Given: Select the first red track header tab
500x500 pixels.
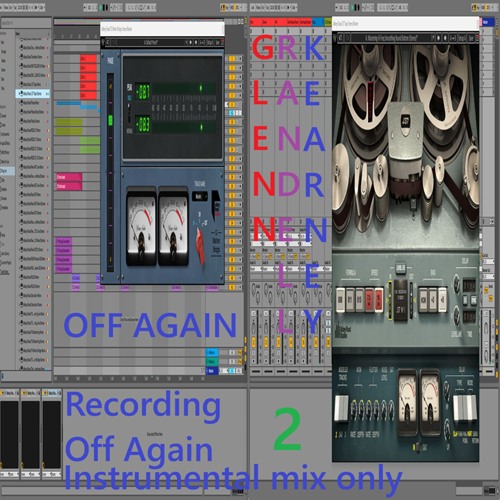Looking at the screenshot, I should [256, 22].
